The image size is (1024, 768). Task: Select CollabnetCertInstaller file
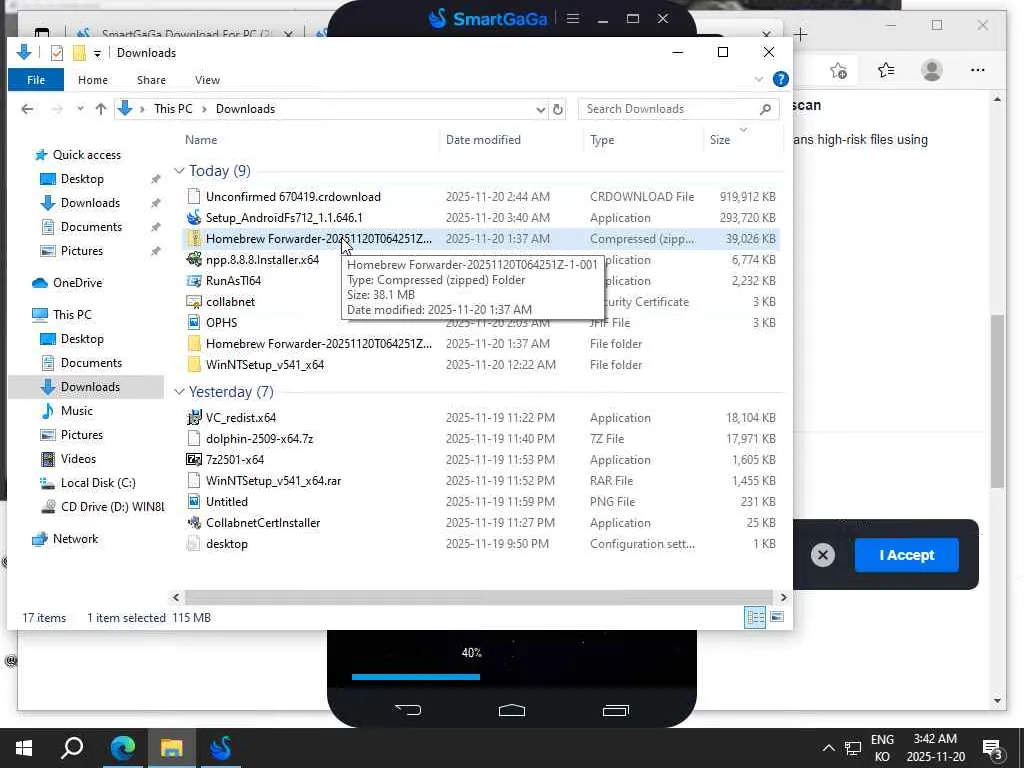[x=263, y=523]
